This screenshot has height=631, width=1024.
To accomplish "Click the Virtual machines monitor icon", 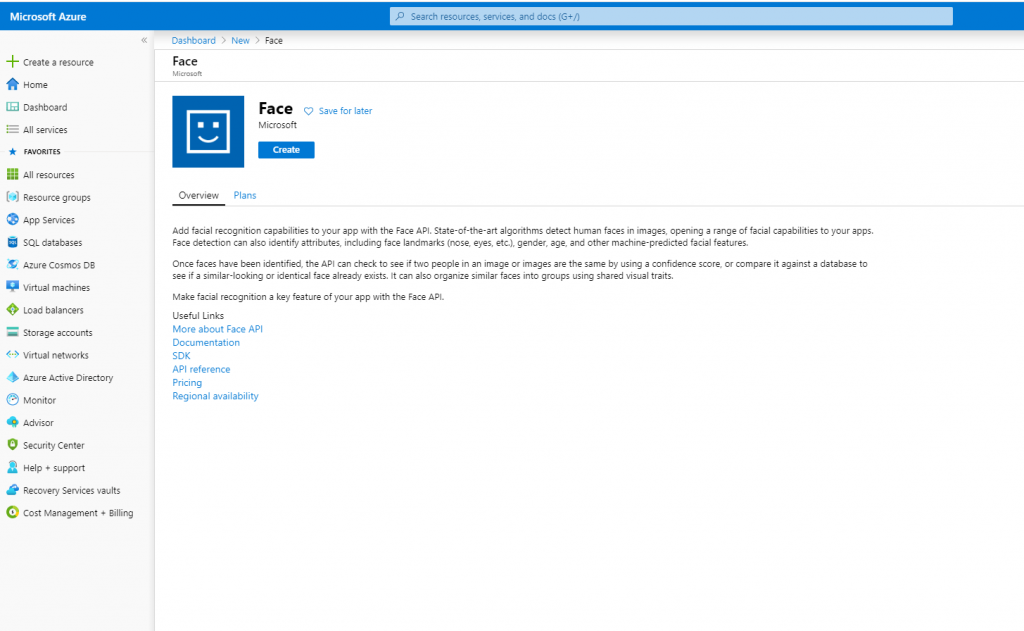I will click(x=12, y=287).
